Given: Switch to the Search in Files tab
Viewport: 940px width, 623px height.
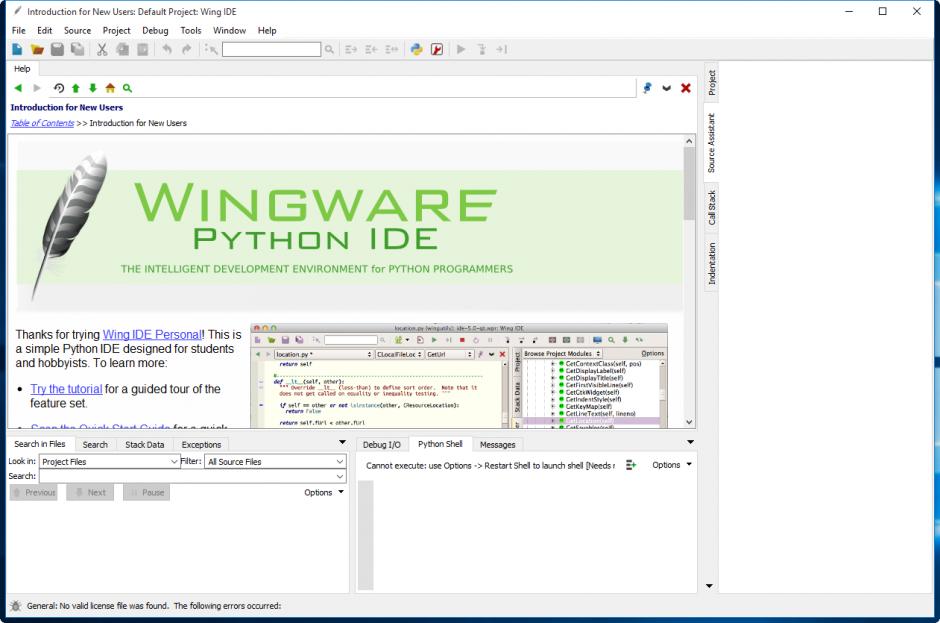Looking at the screenshot, I should click(40, 444).
